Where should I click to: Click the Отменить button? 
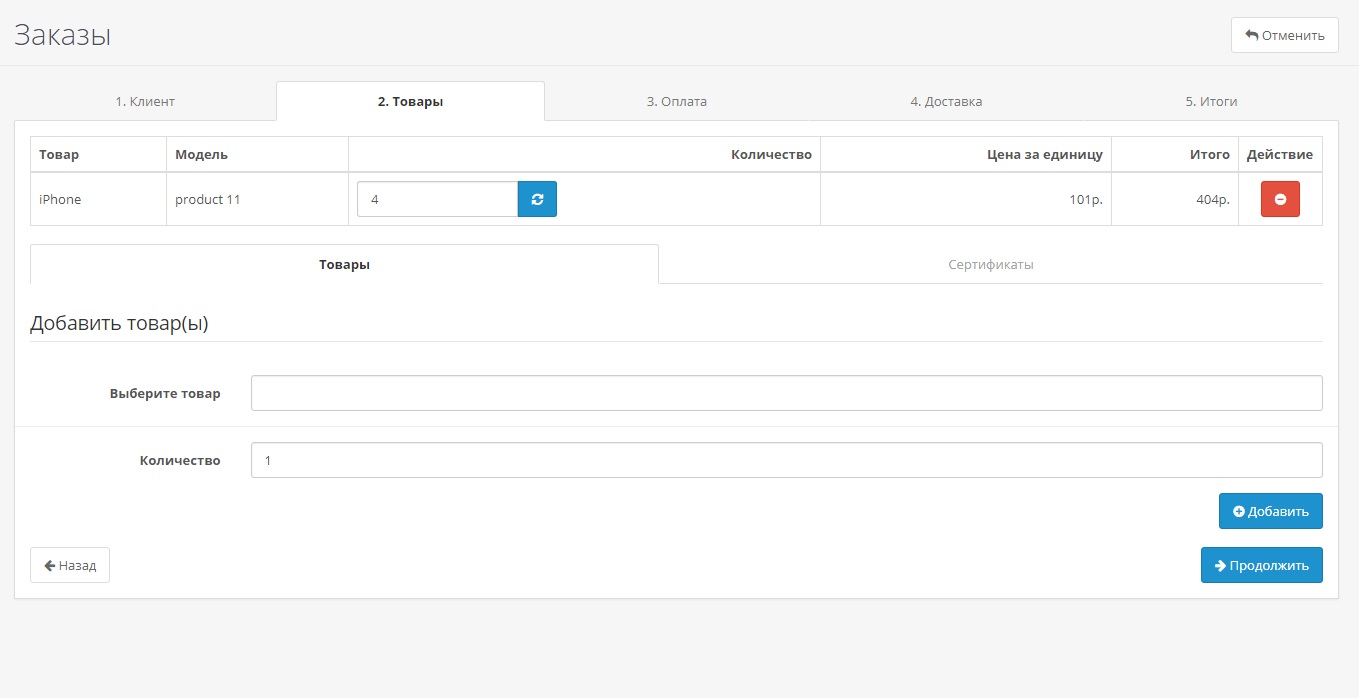click(1284, 35)
